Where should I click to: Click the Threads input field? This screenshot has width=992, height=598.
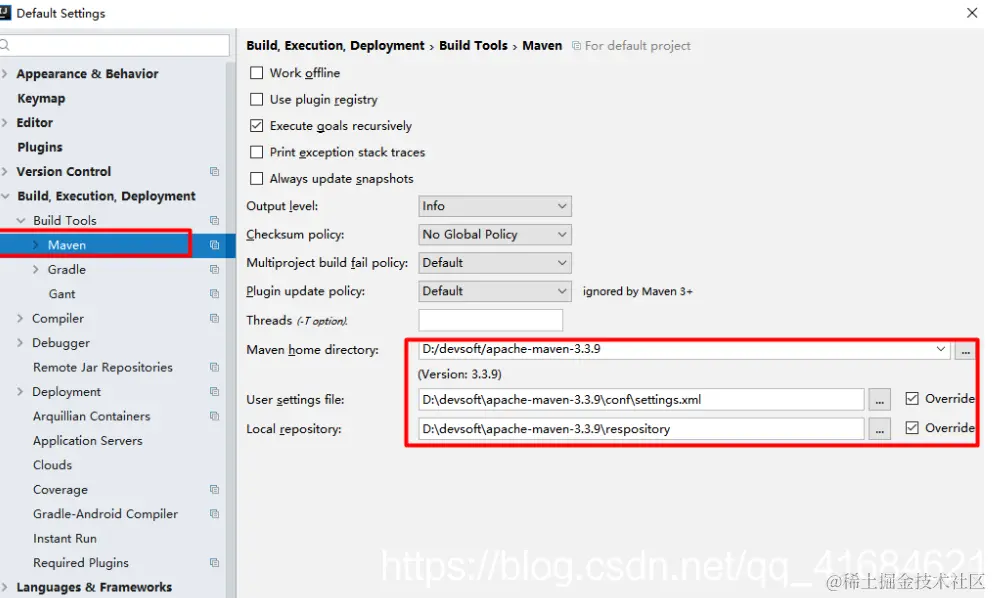[x=490, y=320]
